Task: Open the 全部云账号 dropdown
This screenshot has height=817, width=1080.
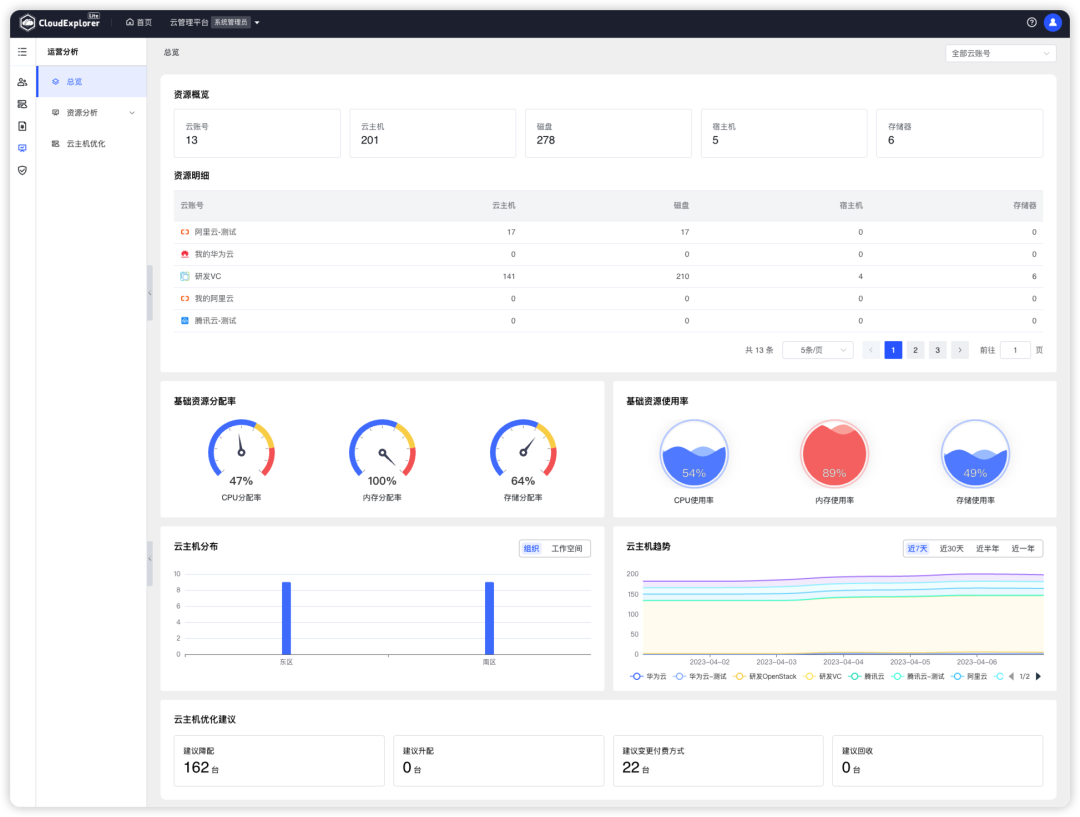Action: (1000, 53)
